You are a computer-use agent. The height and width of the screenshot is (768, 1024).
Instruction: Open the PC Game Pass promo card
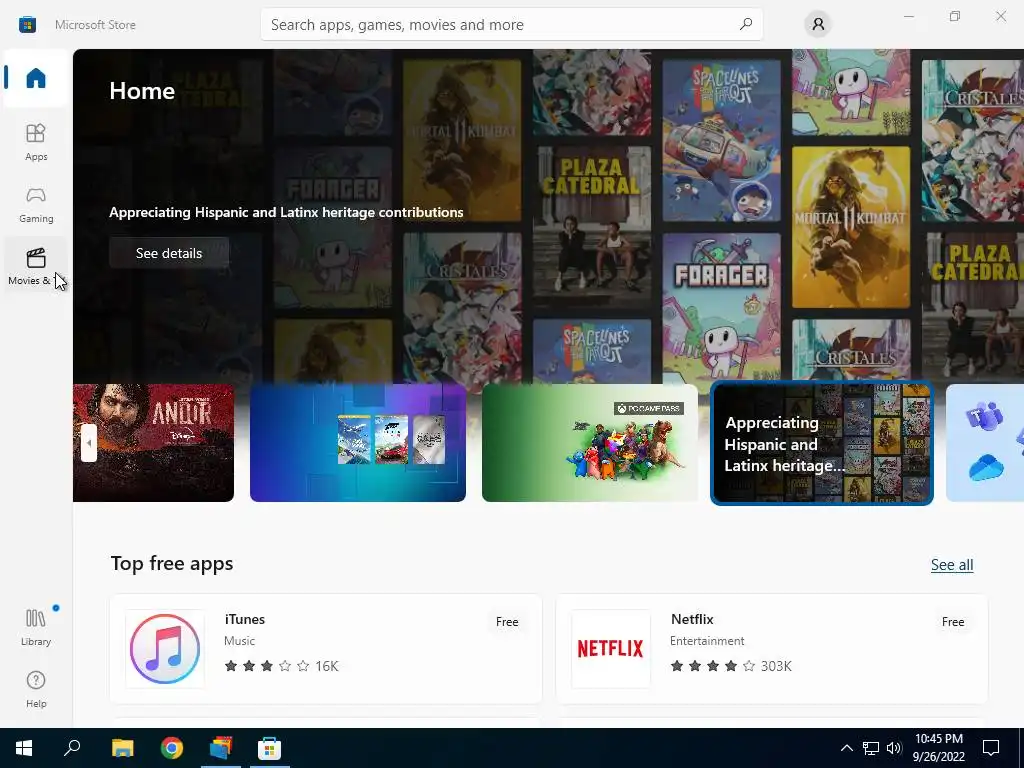pyautogui.click(x=590, y=443)
